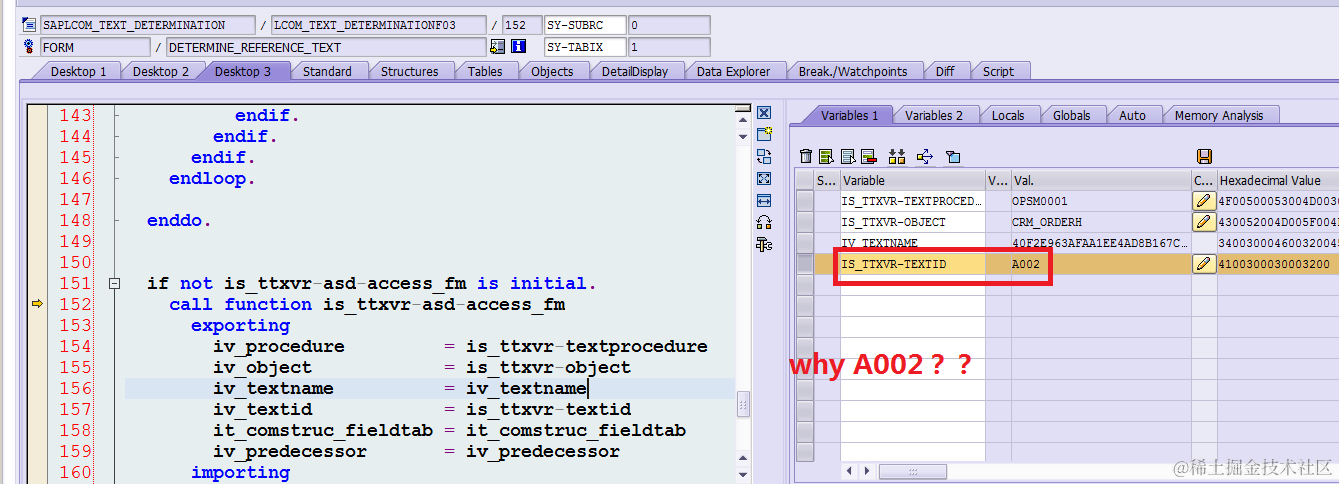Select the Variables 1 tab
Screen dimensions: 1339x484
[x=849, y=115]
